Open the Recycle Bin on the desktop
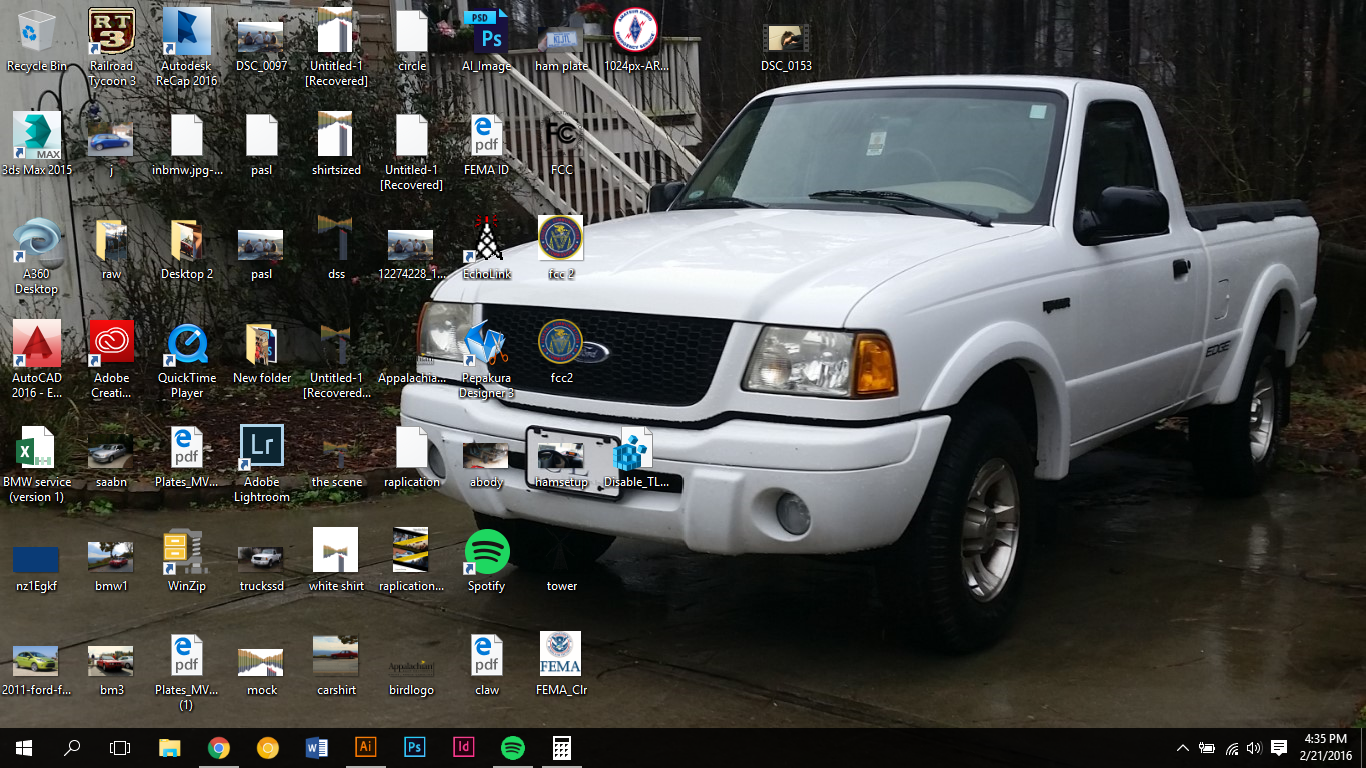The height and width of the screenshot is (768, 1366). point(37,42)
